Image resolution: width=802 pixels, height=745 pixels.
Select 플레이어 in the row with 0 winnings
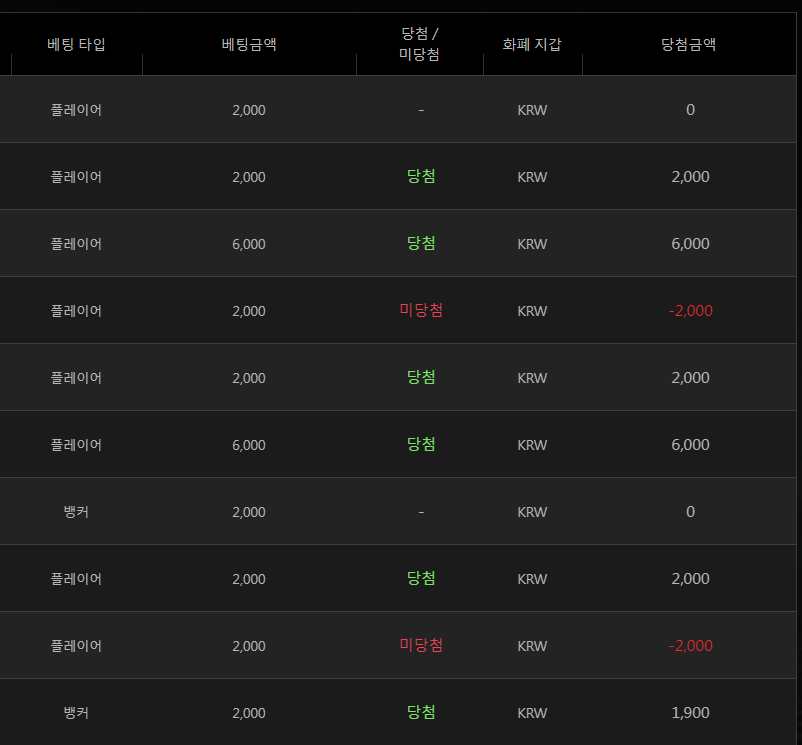[x=76, y=110]
